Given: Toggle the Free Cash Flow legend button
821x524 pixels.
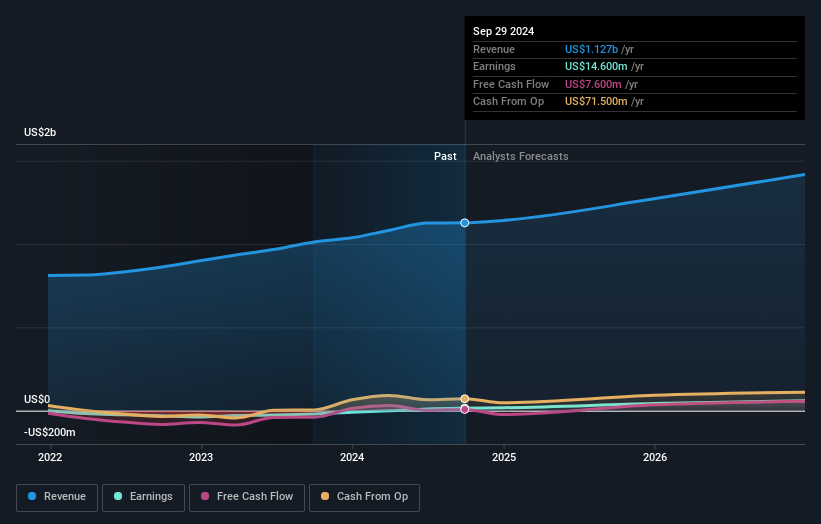Looking at the screenshot, I should (x=247, y=497).
